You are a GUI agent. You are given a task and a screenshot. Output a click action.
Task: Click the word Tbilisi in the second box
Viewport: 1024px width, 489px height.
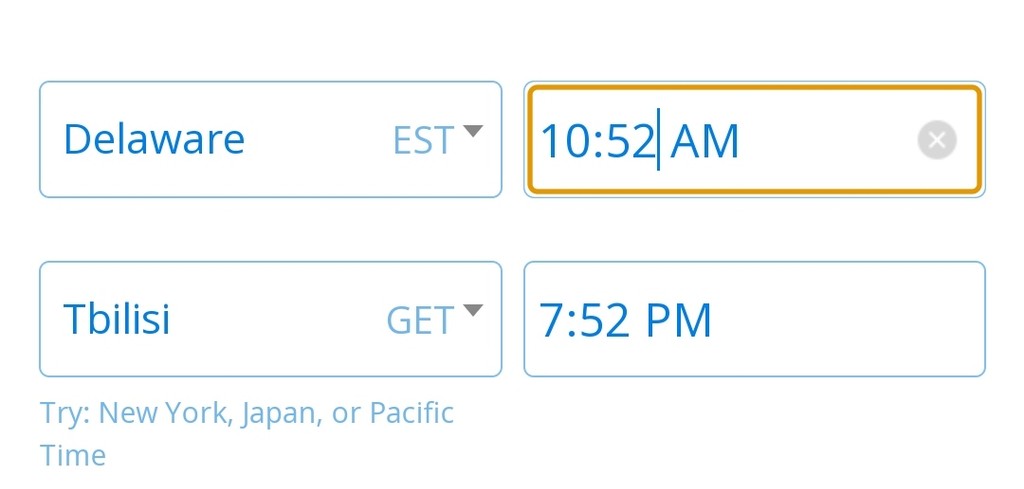tap(117, 319)
